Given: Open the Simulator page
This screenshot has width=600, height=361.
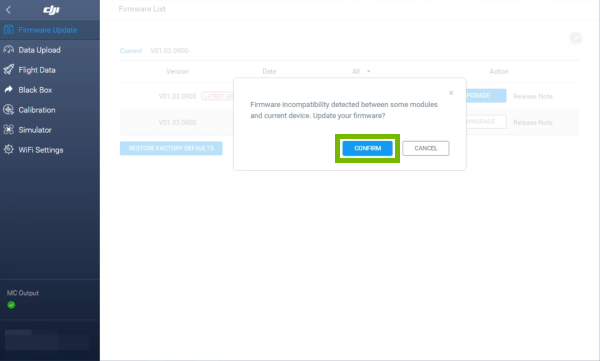Looking at the screenshot, I should click(x=50, y=129).
